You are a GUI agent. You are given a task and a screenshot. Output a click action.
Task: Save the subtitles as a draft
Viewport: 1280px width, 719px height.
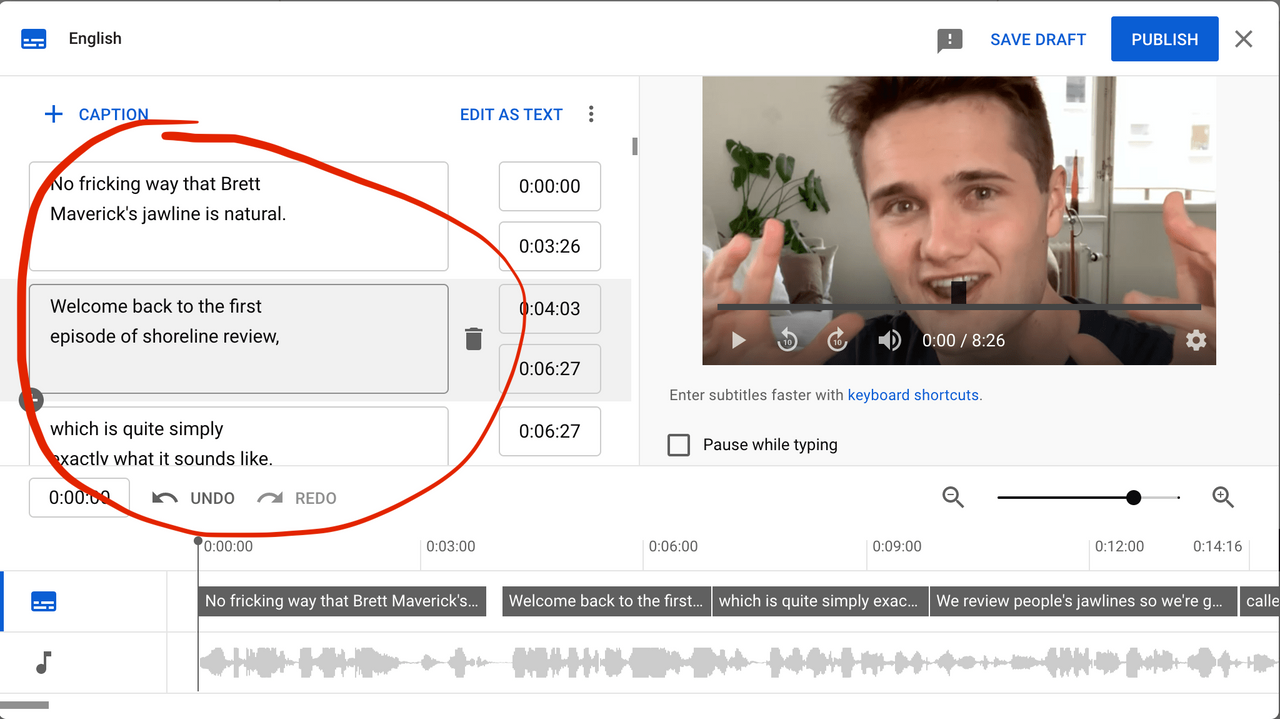[x=1037, y=39]
